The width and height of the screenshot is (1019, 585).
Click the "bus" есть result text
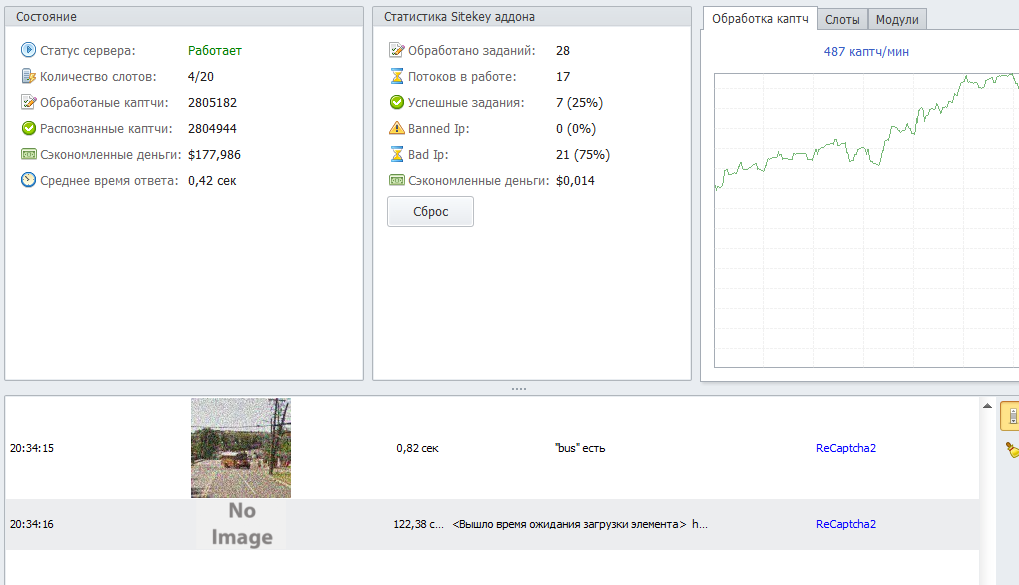click(x=580, y=448)
